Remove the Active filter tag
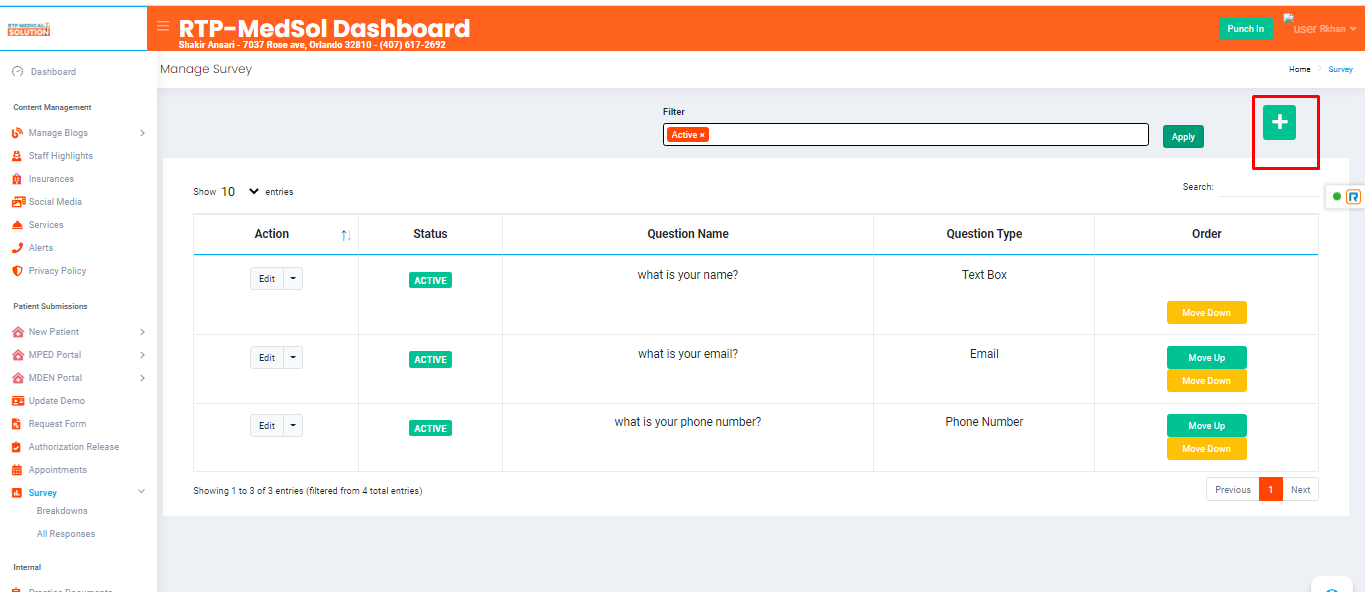The width and height of the screenshot is (1365, 592). [x=702, y=135]
